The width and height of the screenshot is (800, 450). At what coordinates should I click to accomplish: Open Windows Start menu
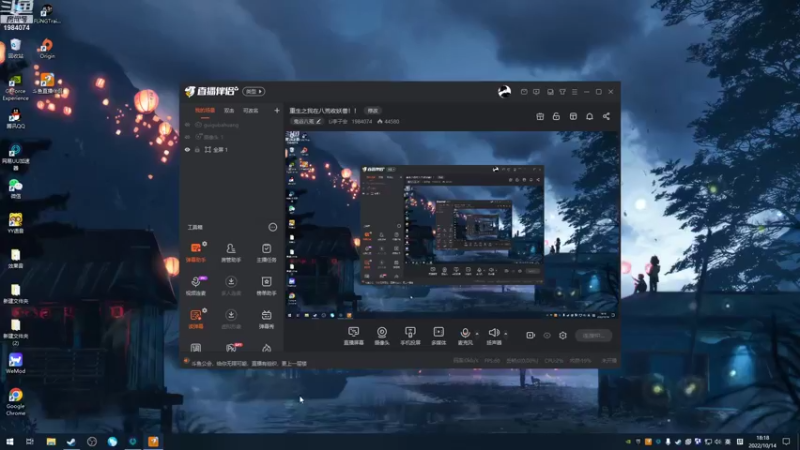click(9, 442)
